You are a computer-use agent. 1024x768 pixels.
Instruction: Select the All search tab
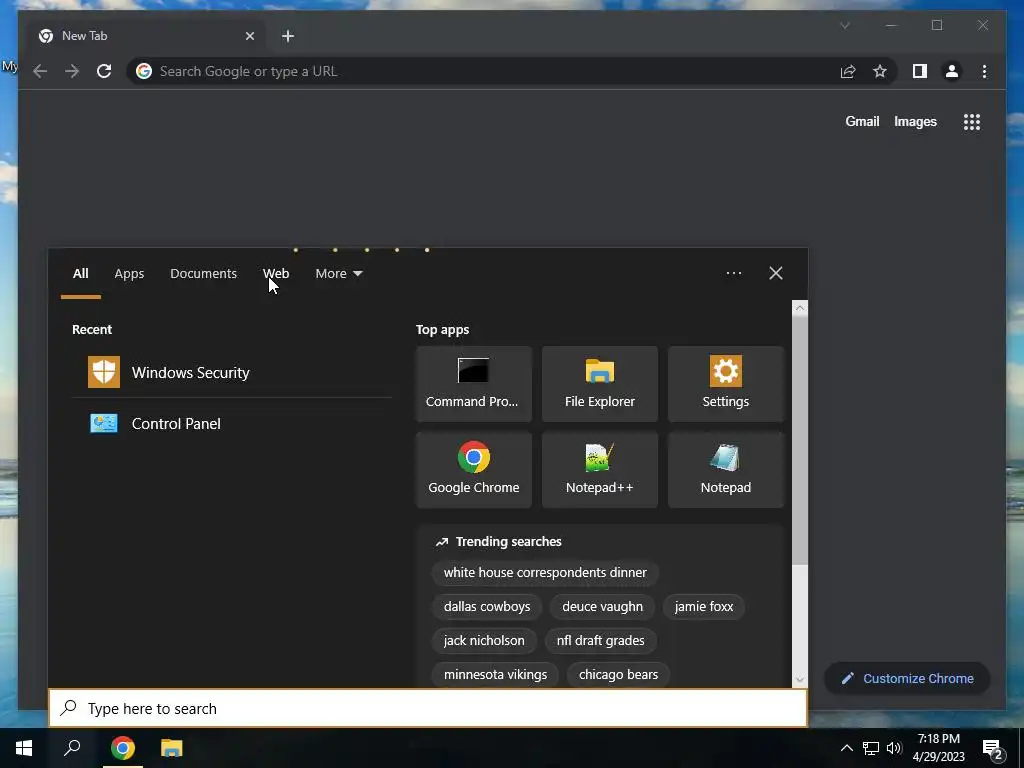[x=80, y=274]
